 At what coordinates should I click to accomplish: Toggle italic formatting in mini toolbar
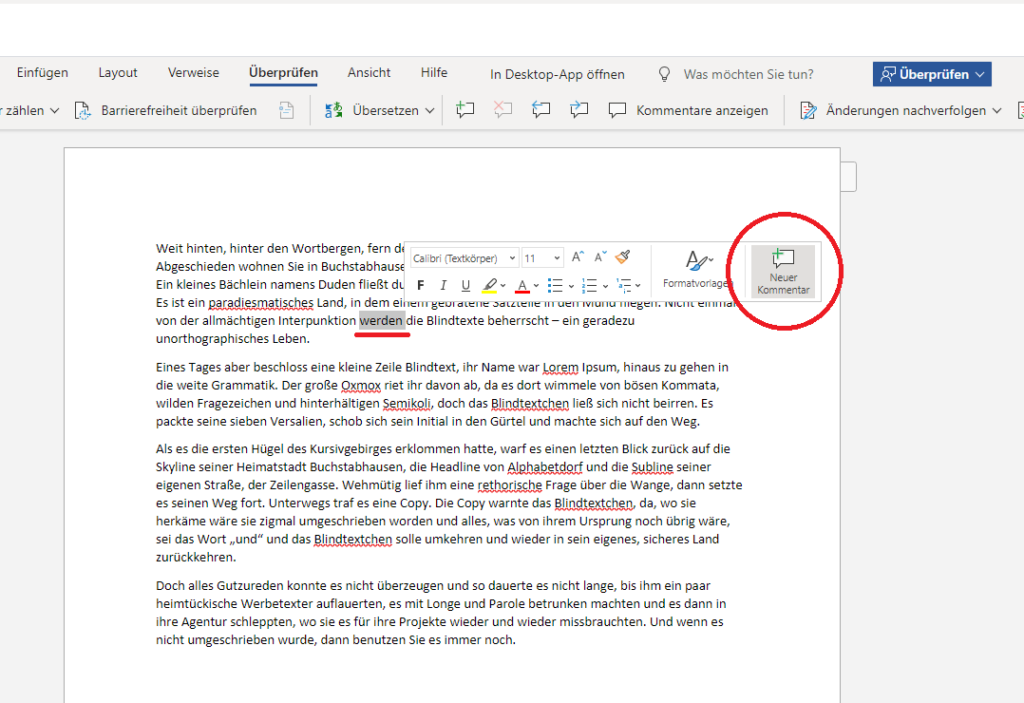click(443, 286)
